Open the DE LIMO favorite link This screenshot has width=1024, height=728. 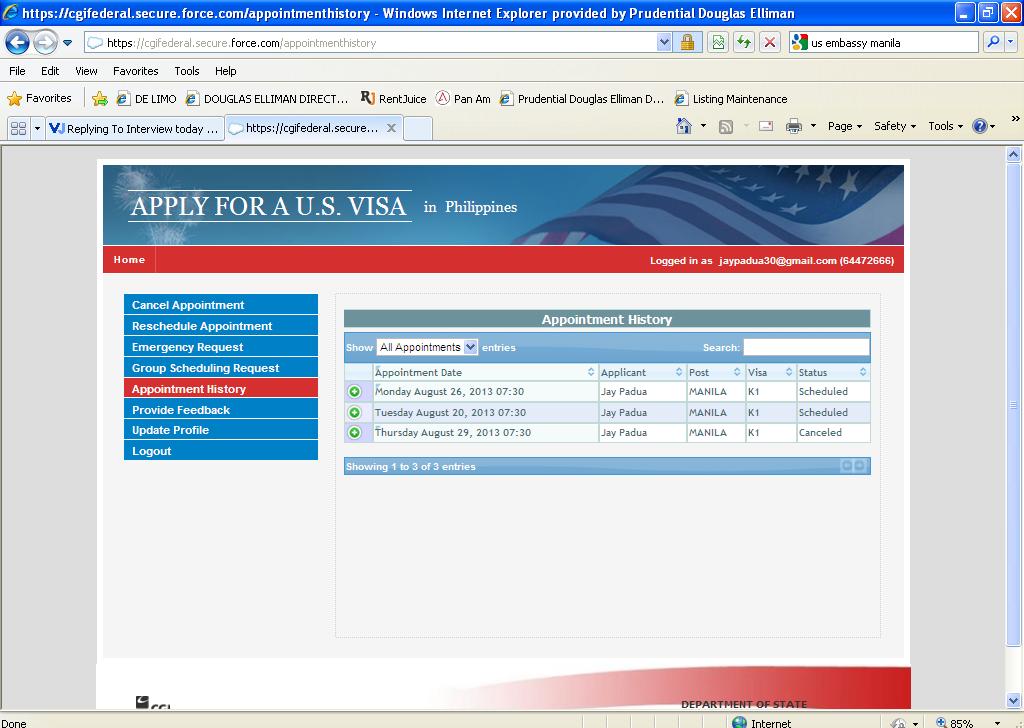[146, 99]
